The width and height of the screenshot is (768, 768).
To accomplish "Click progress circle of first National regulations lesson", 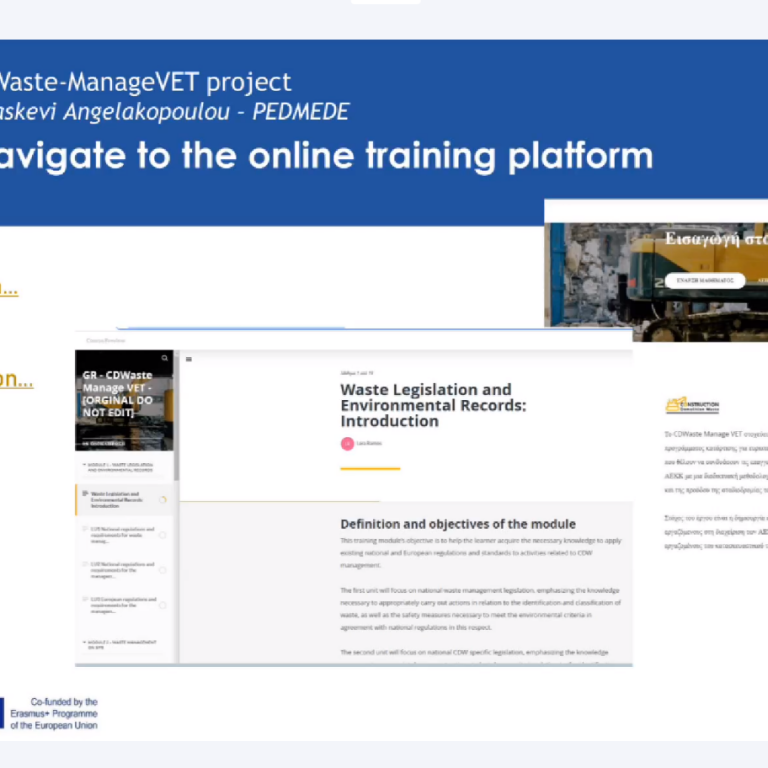I will coord(162,534).
